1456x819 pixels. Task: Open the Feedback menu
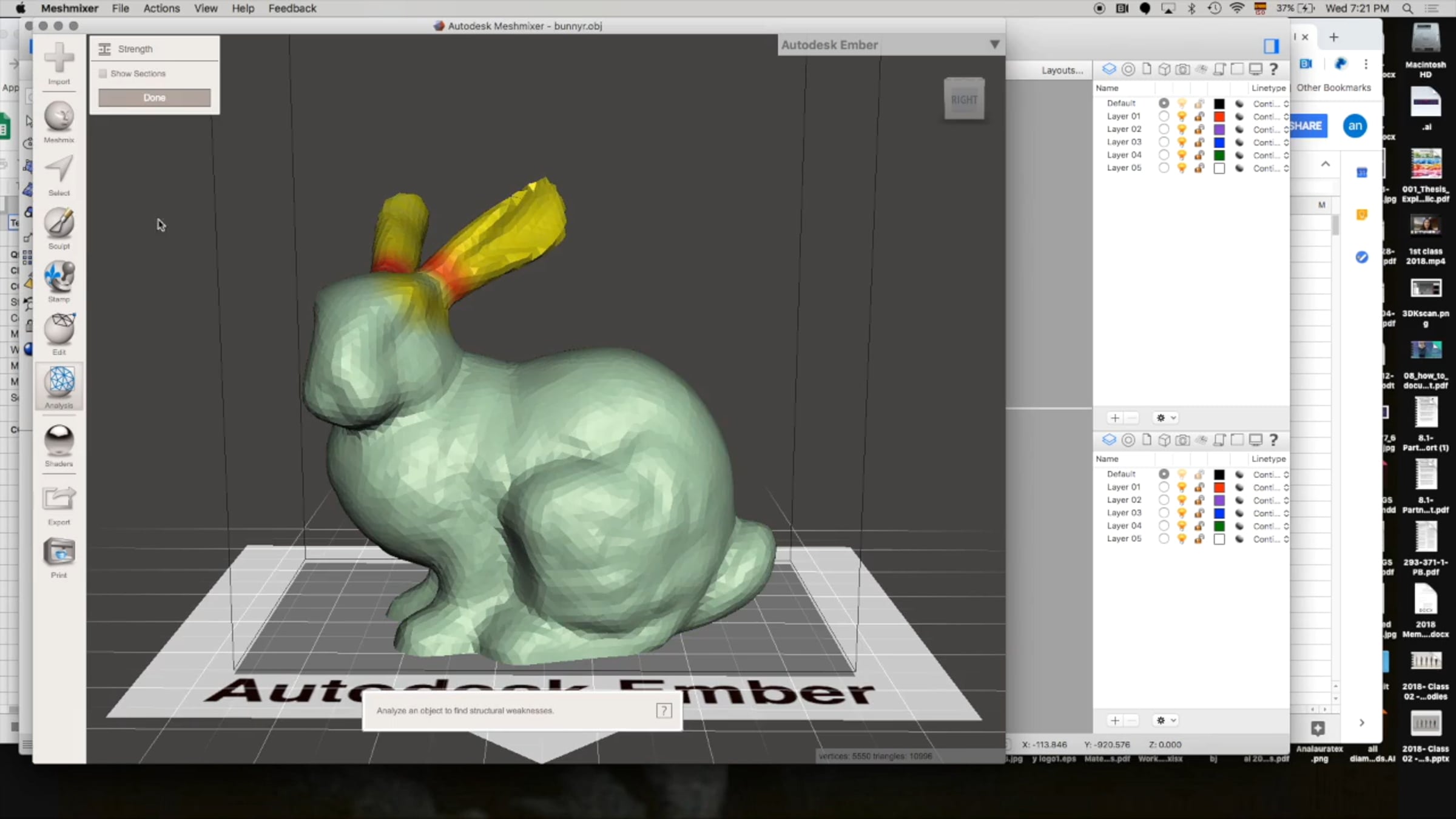pyautogui.click(x=292, y=8)
